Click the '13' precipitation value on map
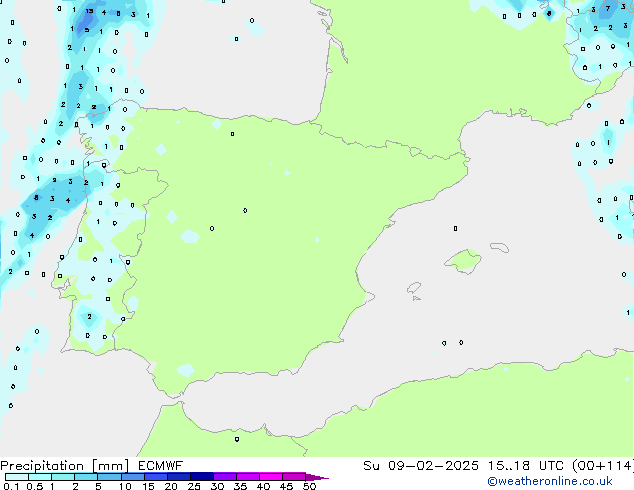This screenshot has width=634, height=490. pos(89,11)
